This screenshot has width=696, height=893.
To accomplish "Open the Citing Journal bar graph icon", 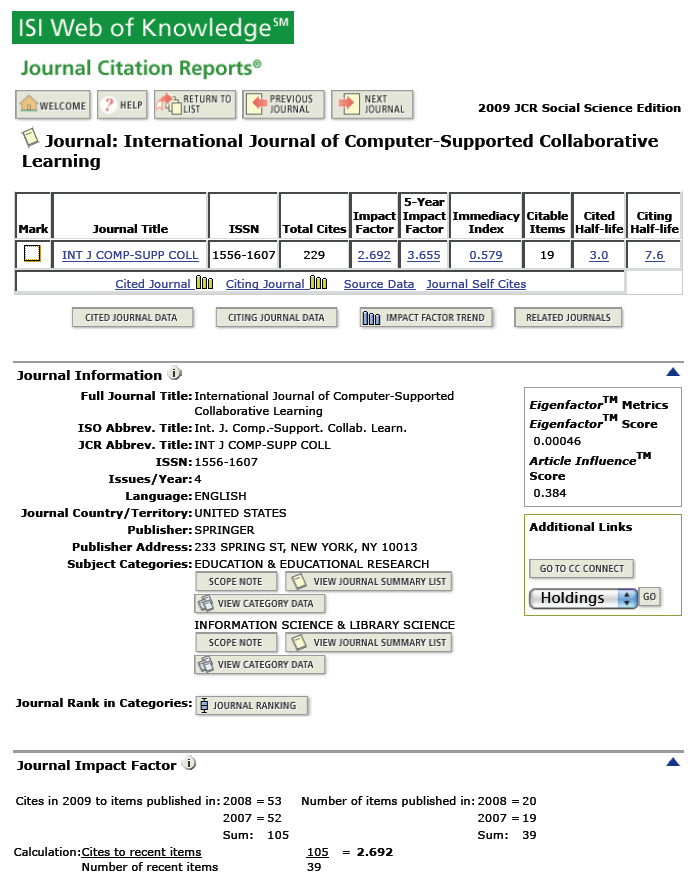I will point(318,282).
